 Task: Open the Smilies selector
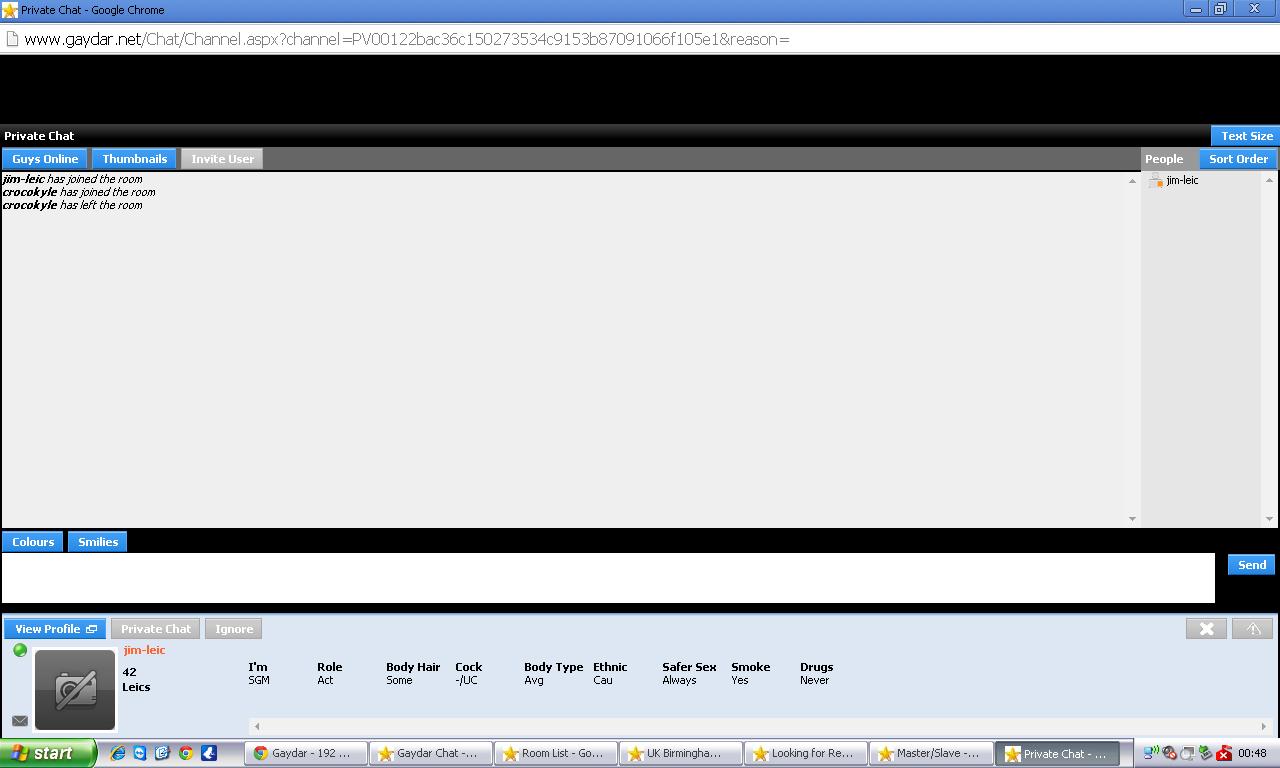coord(98,542)
